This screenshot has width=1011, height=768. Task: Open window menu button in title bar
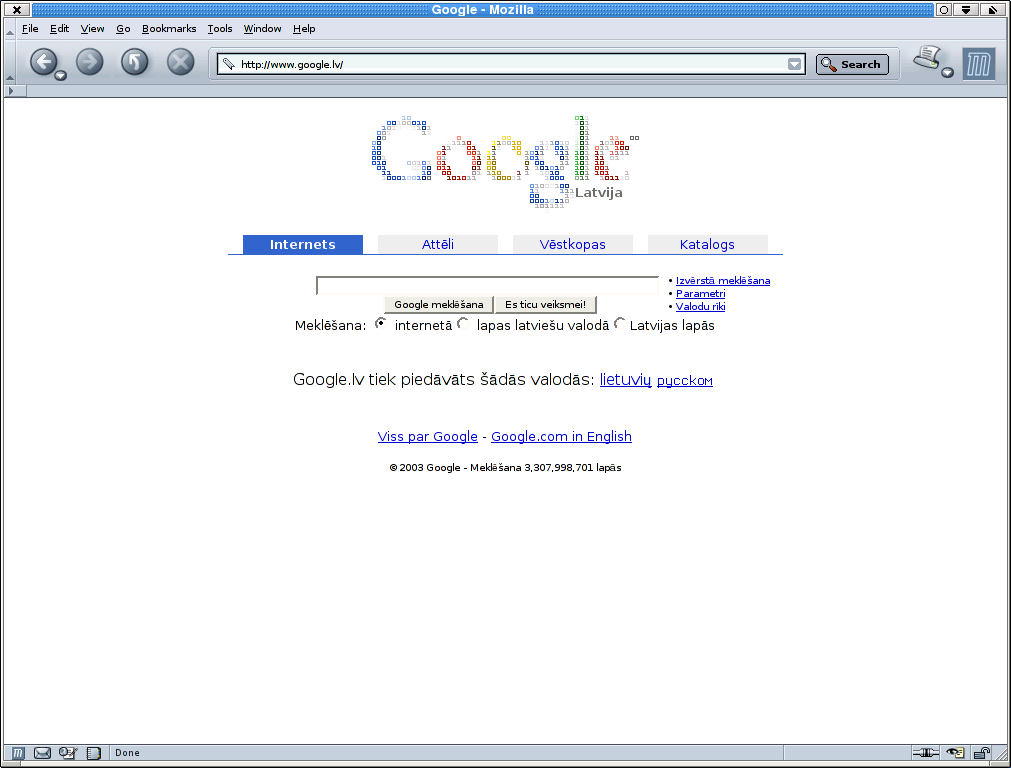coord(17,10)
